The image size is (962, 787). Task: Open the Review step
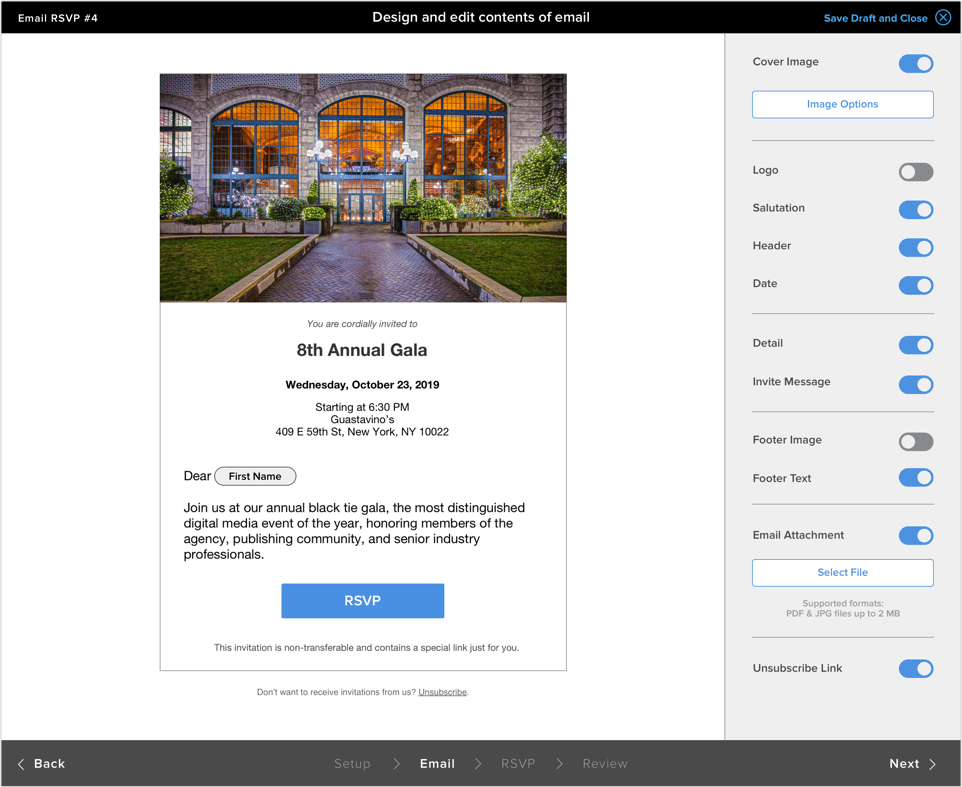pyautogui.click(x=605, y=764)
